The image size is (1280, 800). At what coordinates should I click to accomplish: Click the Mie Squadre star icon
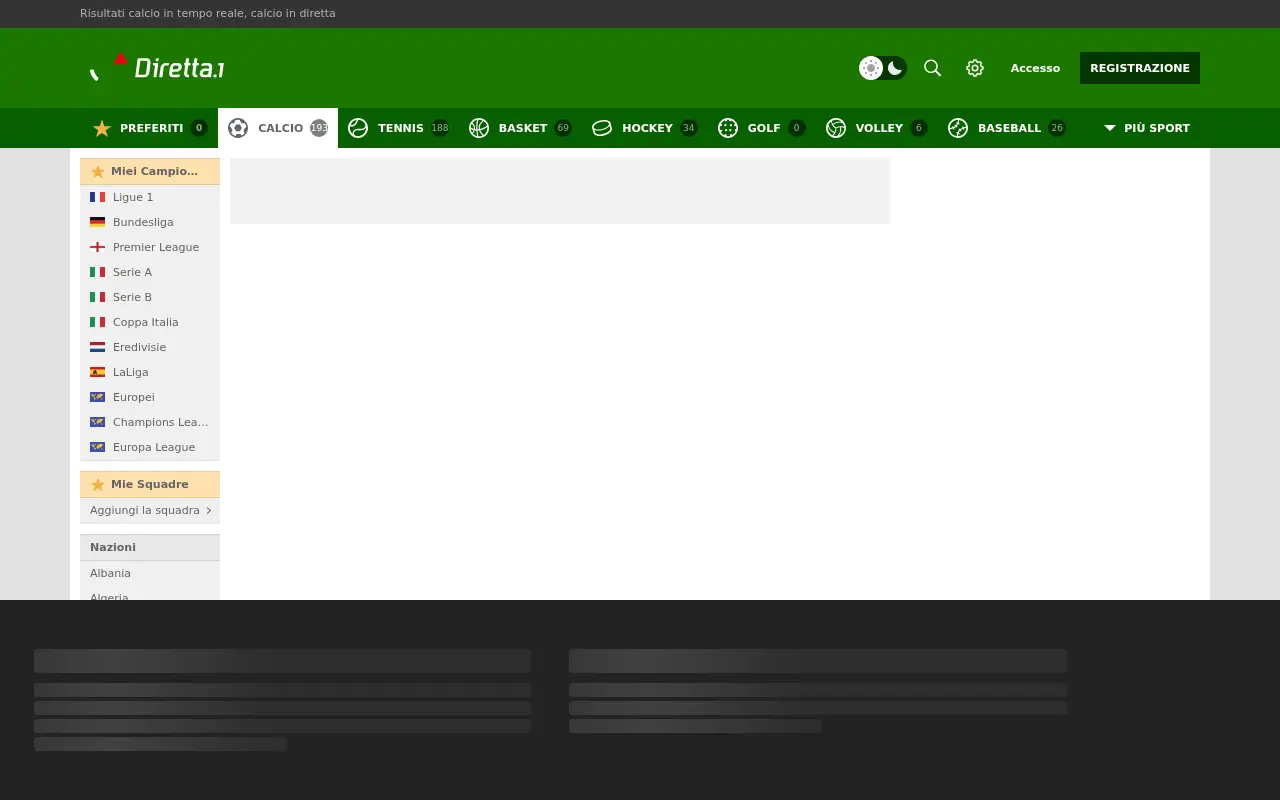point(98,485)
